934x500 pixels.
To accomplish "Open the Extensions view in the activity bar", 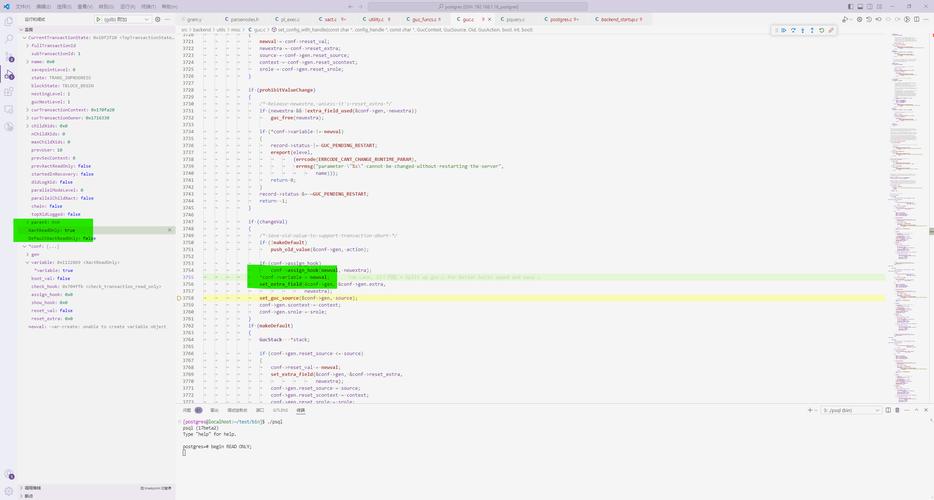I will (x=9, y=92).
